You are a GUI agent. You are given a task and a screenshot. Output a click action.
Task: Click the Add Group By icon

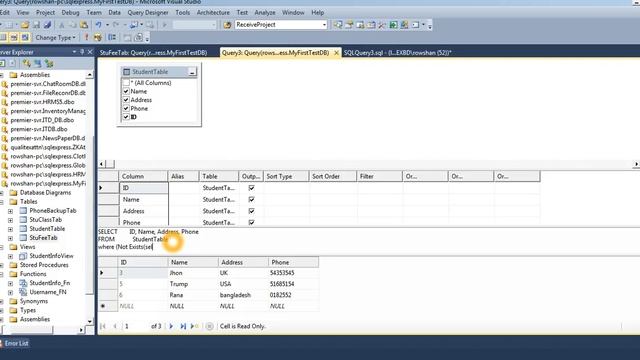(x=112, y=38)
